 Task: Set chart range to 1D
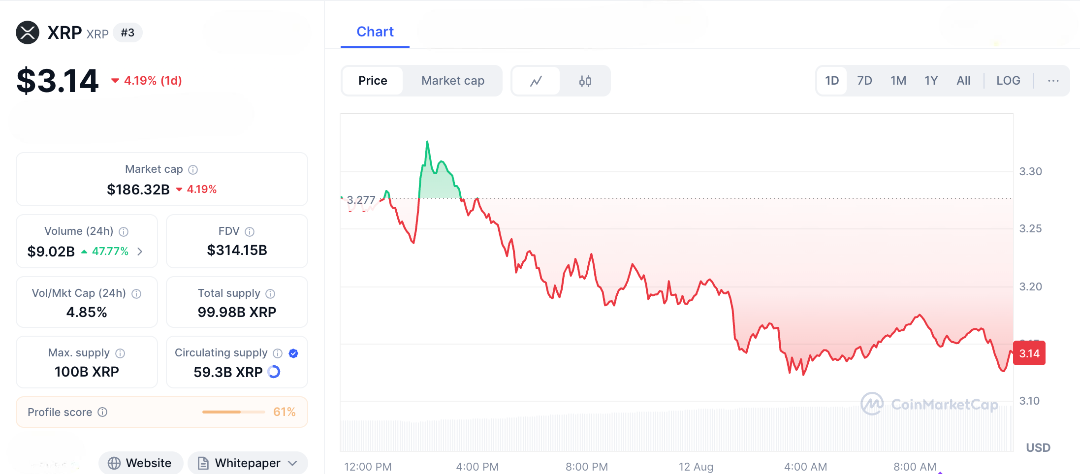coord(832,81)
